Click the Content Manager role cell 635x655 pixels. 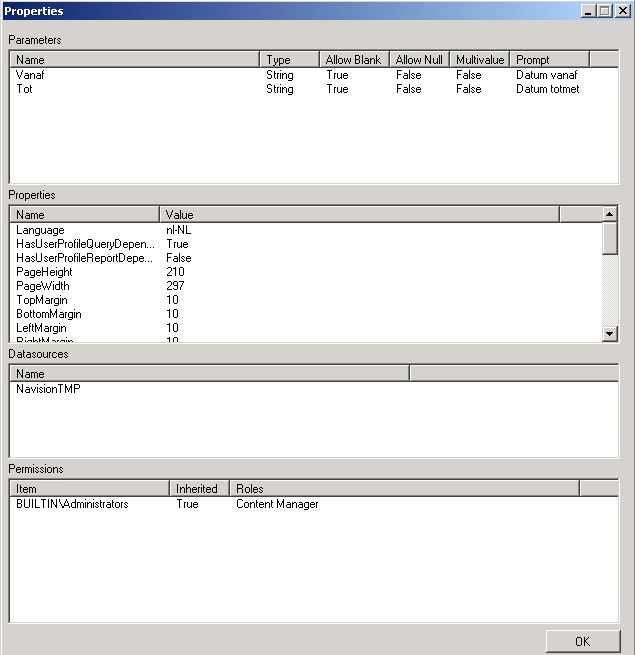point(277,504)
